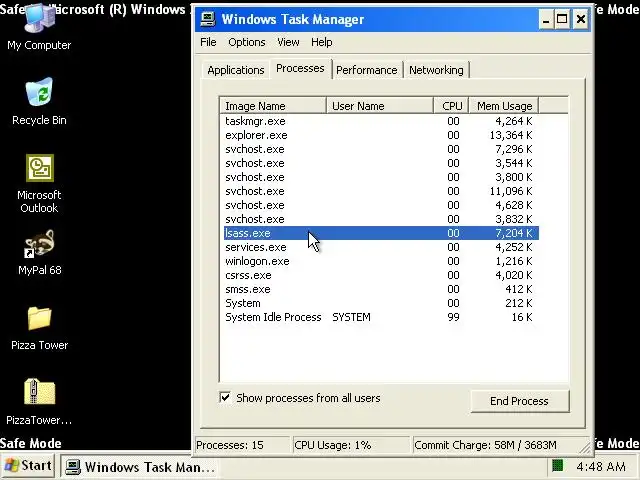Select the System process row
The width and height of the screenshot is (640, 480).
381,303
